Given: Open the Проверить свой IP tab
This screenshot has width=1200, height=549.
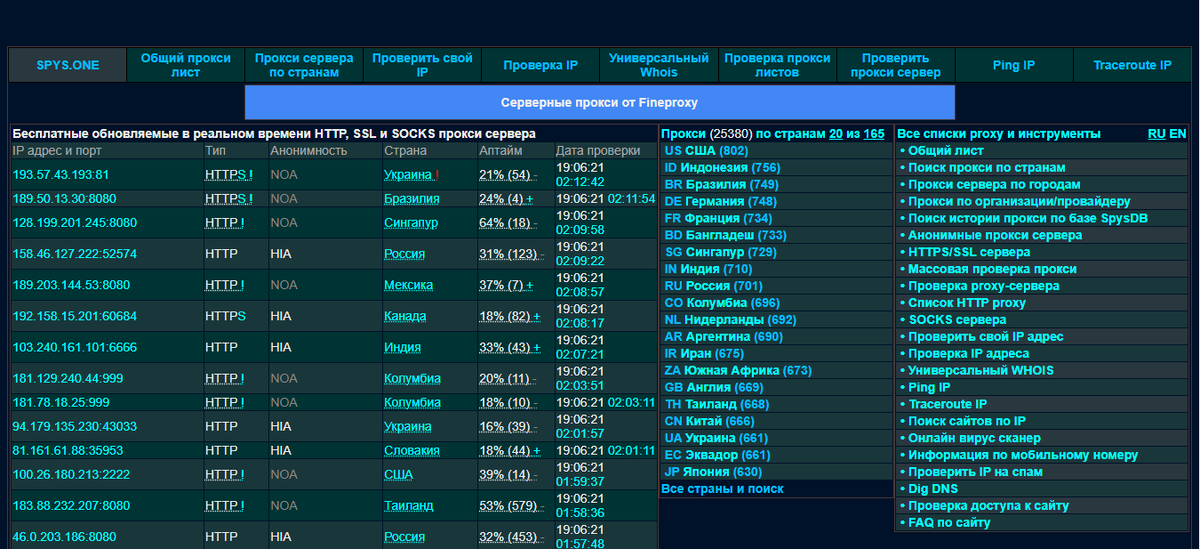Looking at the screenshot, I should coord(422,65).
